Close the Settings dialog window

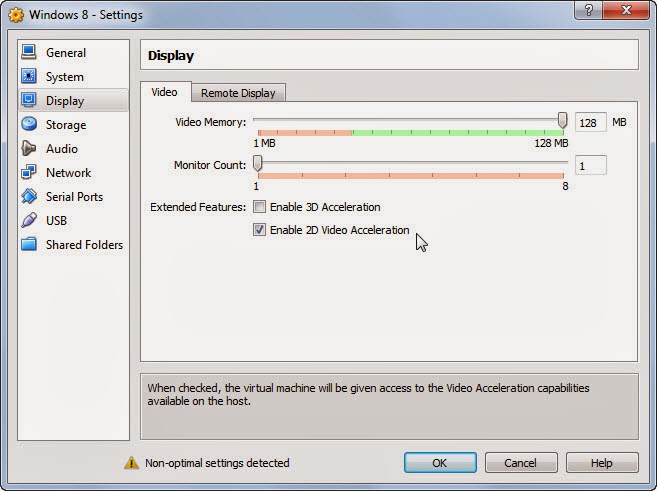[626, 10]
